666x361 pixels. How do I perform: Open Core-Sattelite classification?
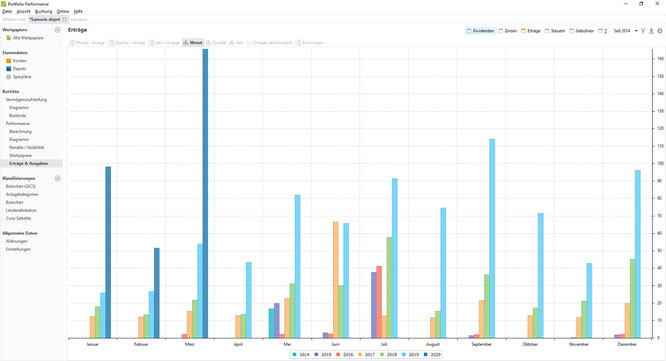coord(18,218)
